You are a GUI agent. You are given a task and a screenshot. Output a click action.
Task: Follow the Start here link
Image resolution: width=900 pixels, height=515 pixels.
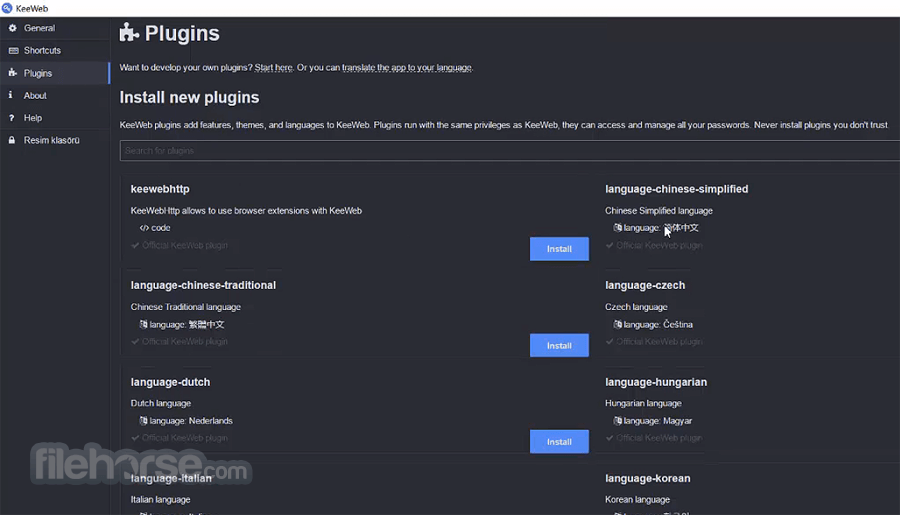274,67
